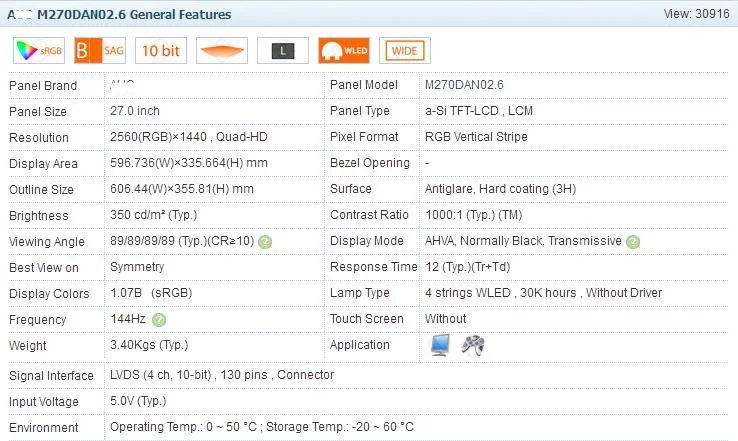
Task: Click the M270DAN02.6 General Features heading
Action: coord(133,15)
